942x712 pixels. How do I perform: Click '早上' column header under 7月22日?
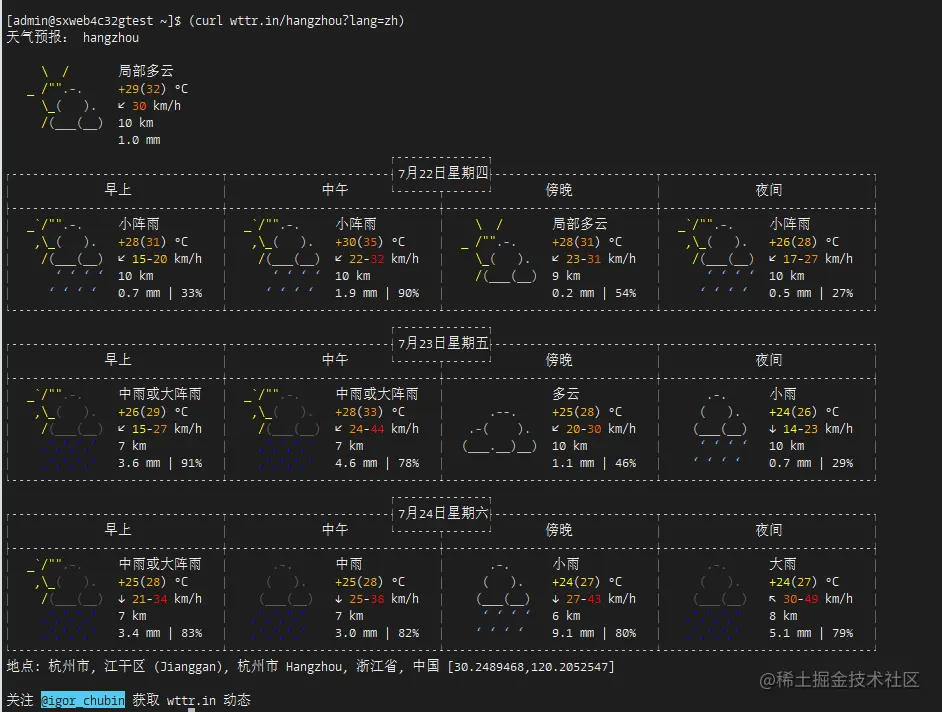click(x=118, y=190)
